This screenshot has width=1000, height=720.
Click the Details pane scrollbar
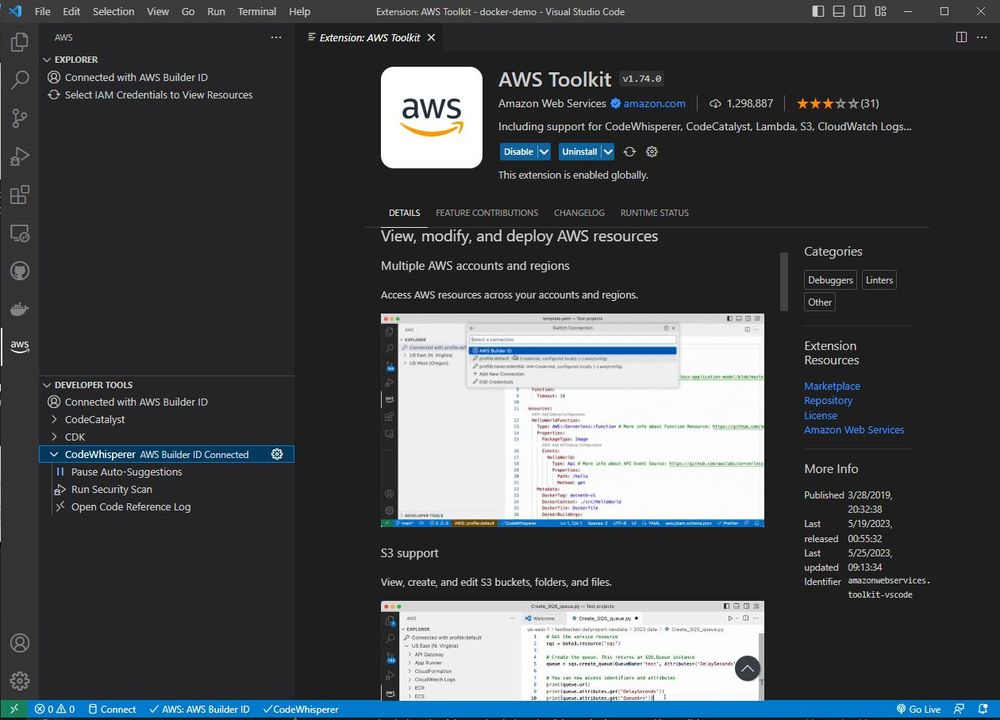pos(783,280)
